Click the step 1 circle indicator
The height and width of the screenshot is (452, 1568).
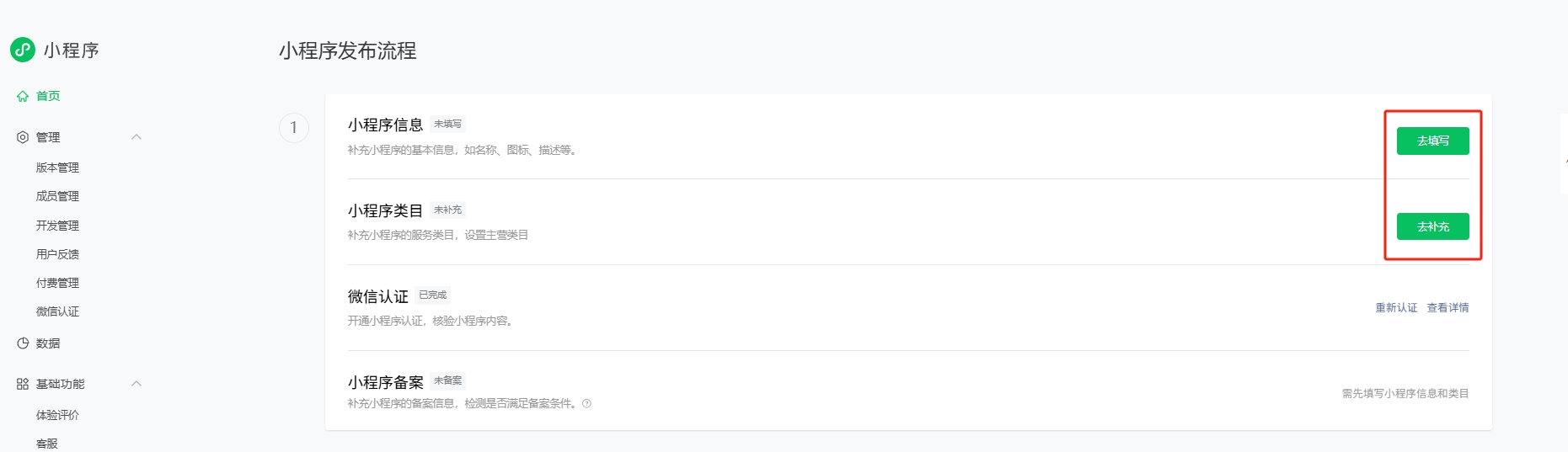click(x=294, y=128)
